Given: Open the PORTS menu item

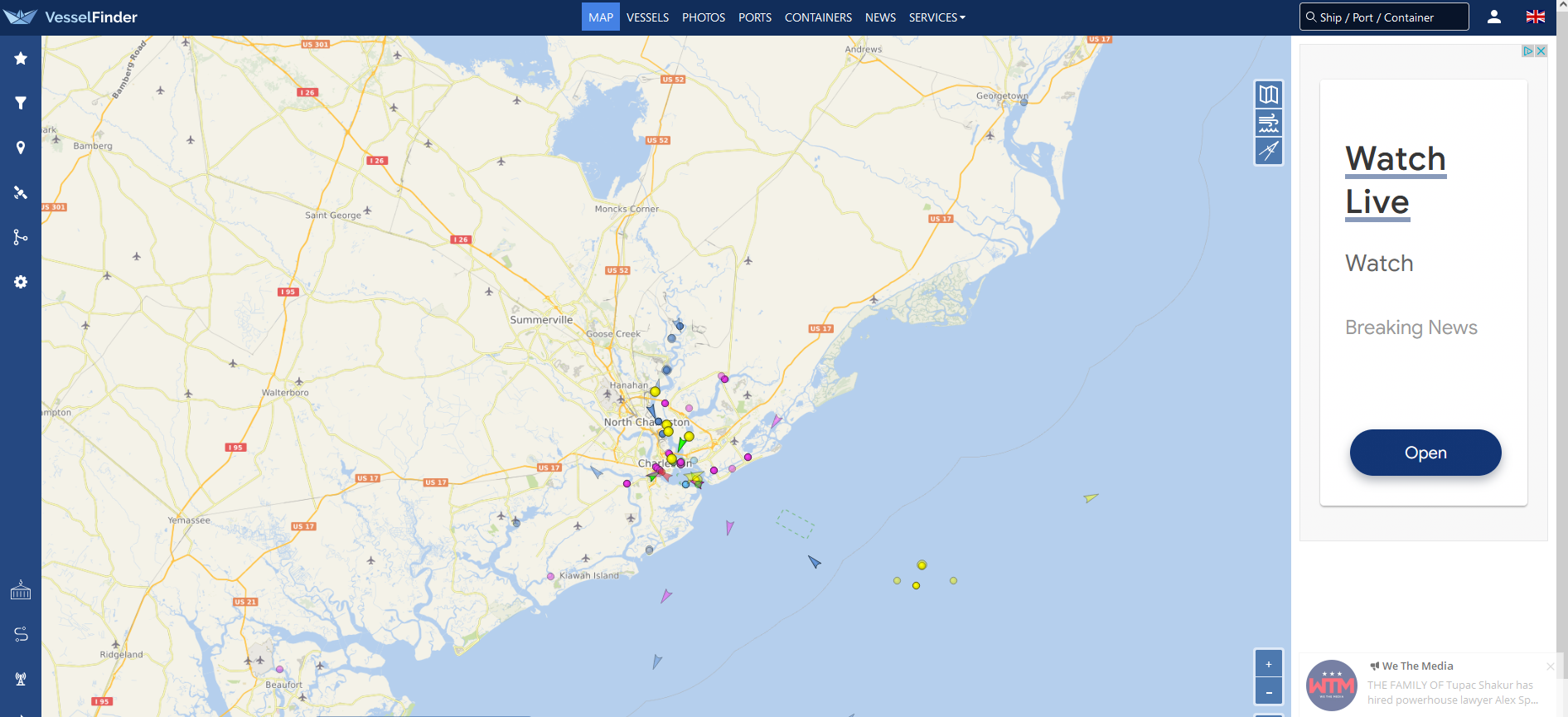Looking at the screenshot, I should [x=755, y=17].
